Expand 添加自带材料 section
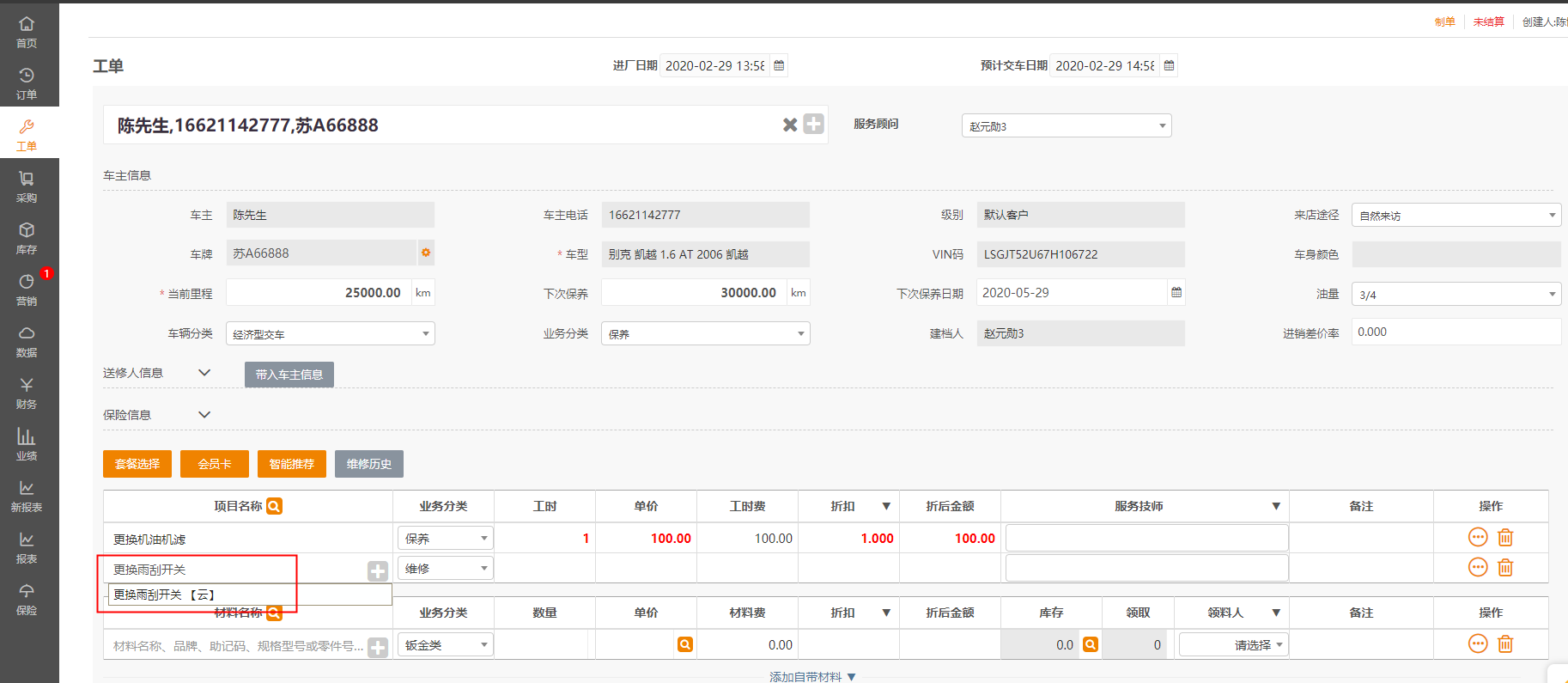The width and height of the screenshot is (1568, 683). 812,677
